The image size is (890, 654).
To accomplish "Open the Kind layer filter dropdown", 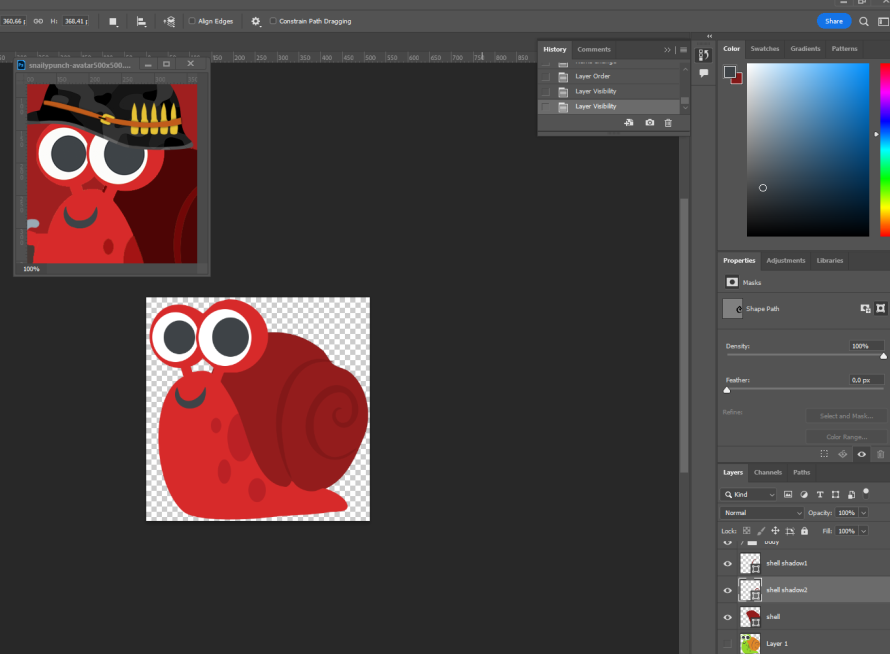I will click(x=748, y=494).
